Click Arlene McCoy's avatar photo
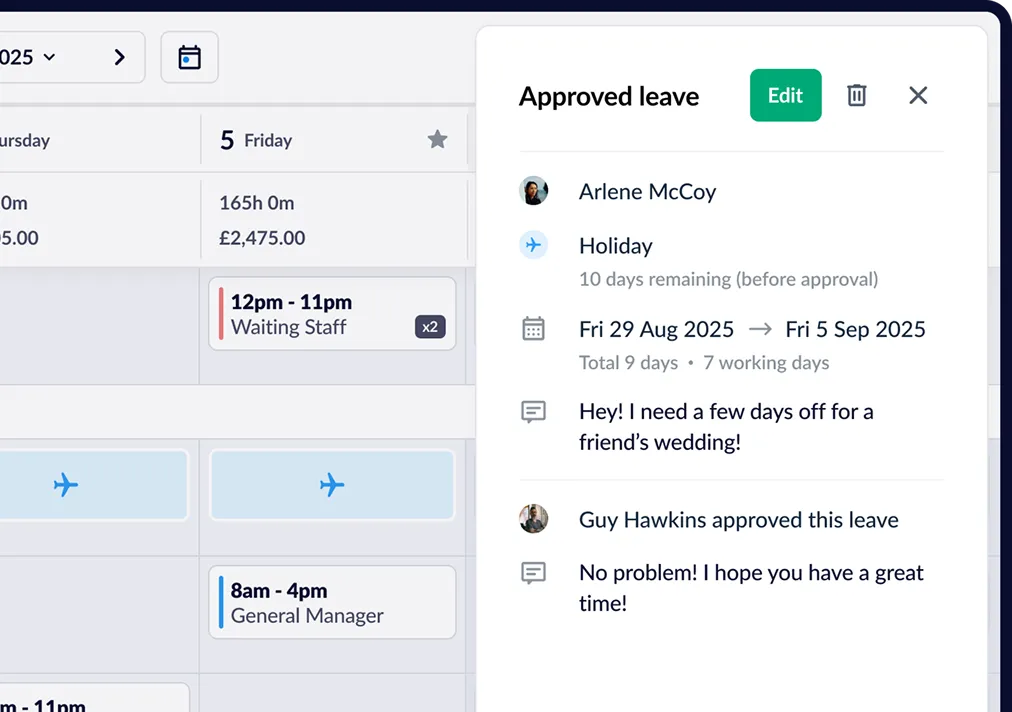Screen dimensions: 1012x712 pos(533,190)
